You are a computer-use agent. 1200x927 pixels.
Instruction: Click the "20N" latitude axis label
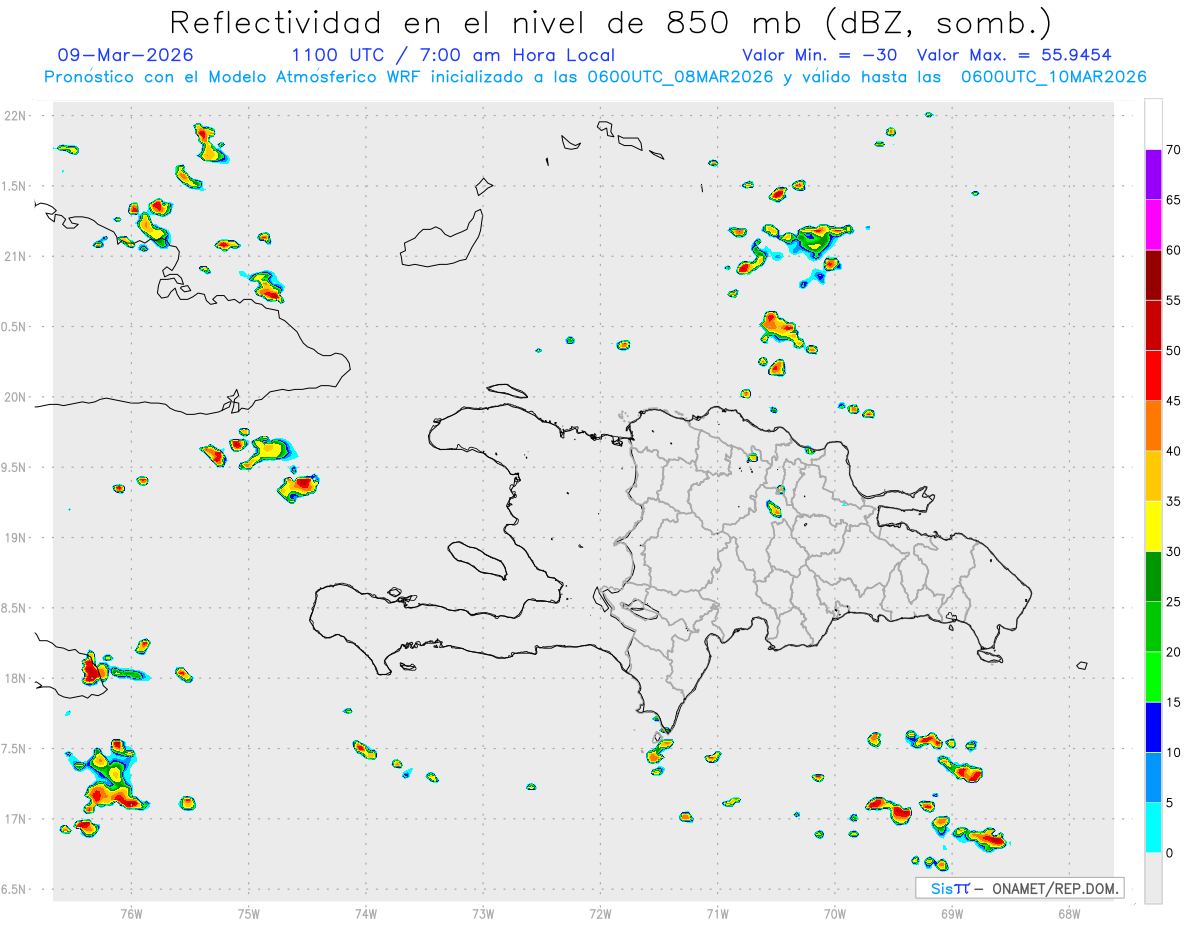tap(16, 397)
